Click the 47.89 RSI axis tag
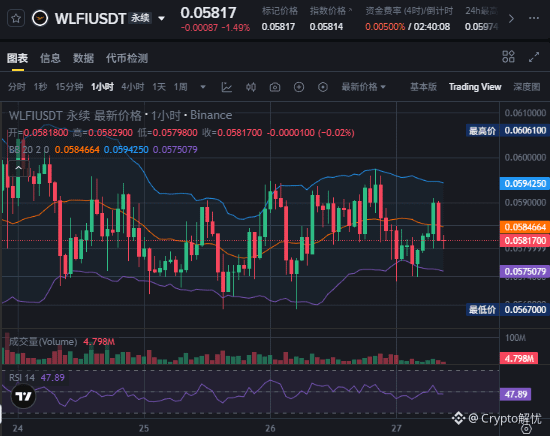The height and width of the screenshot is (436, 550). pos(516,394)
